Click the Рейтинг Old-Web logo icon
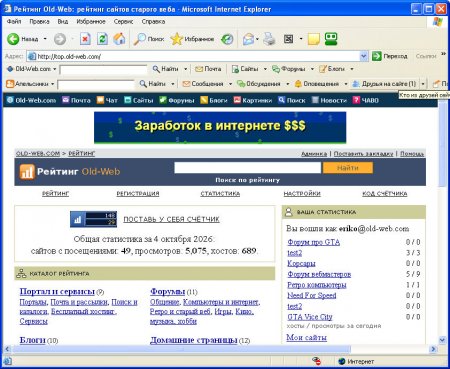Viewport: 450px width, 369px height. 27,172
